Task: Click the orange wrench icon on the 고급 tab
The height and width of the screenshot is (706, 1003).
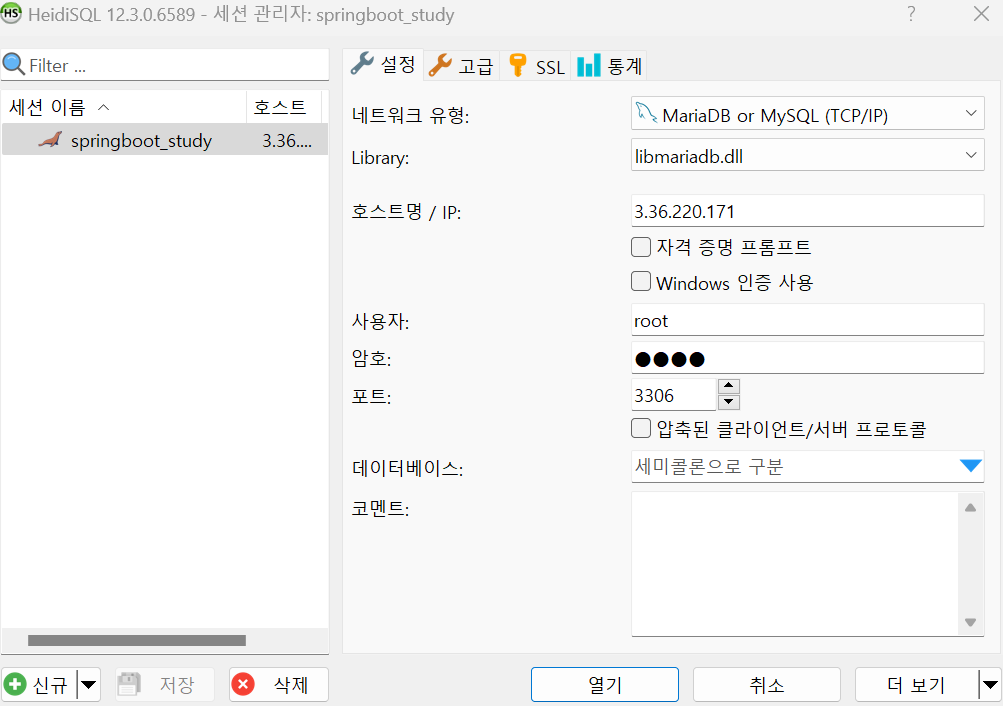Action: coord(440,65)
